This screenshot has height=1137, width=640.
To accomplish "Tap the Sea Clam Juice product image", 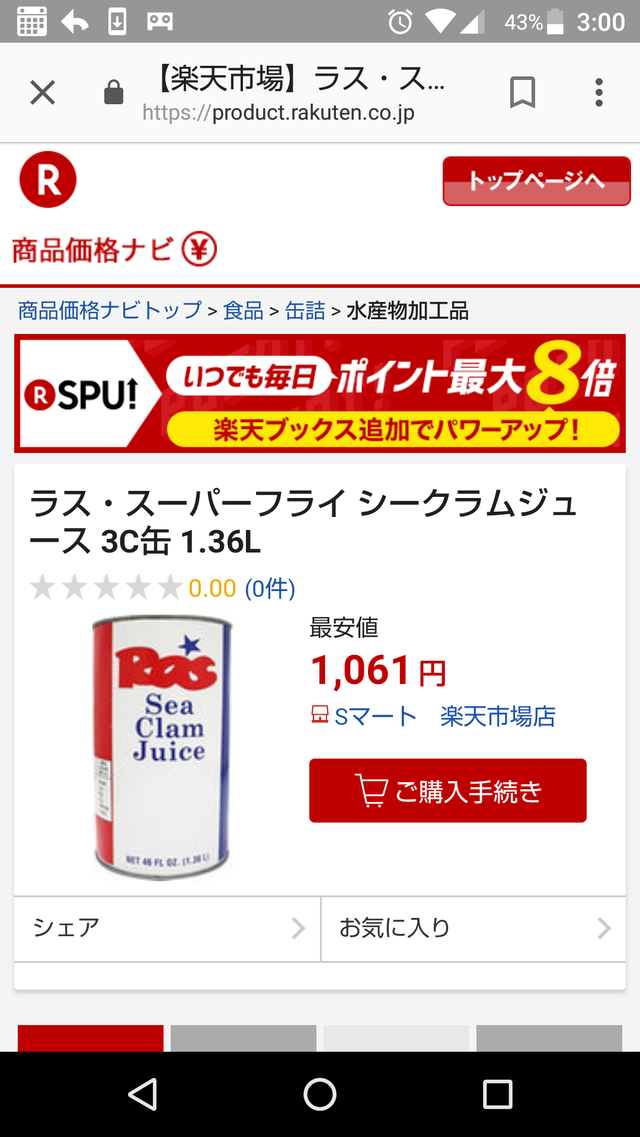I will [162, 748].
